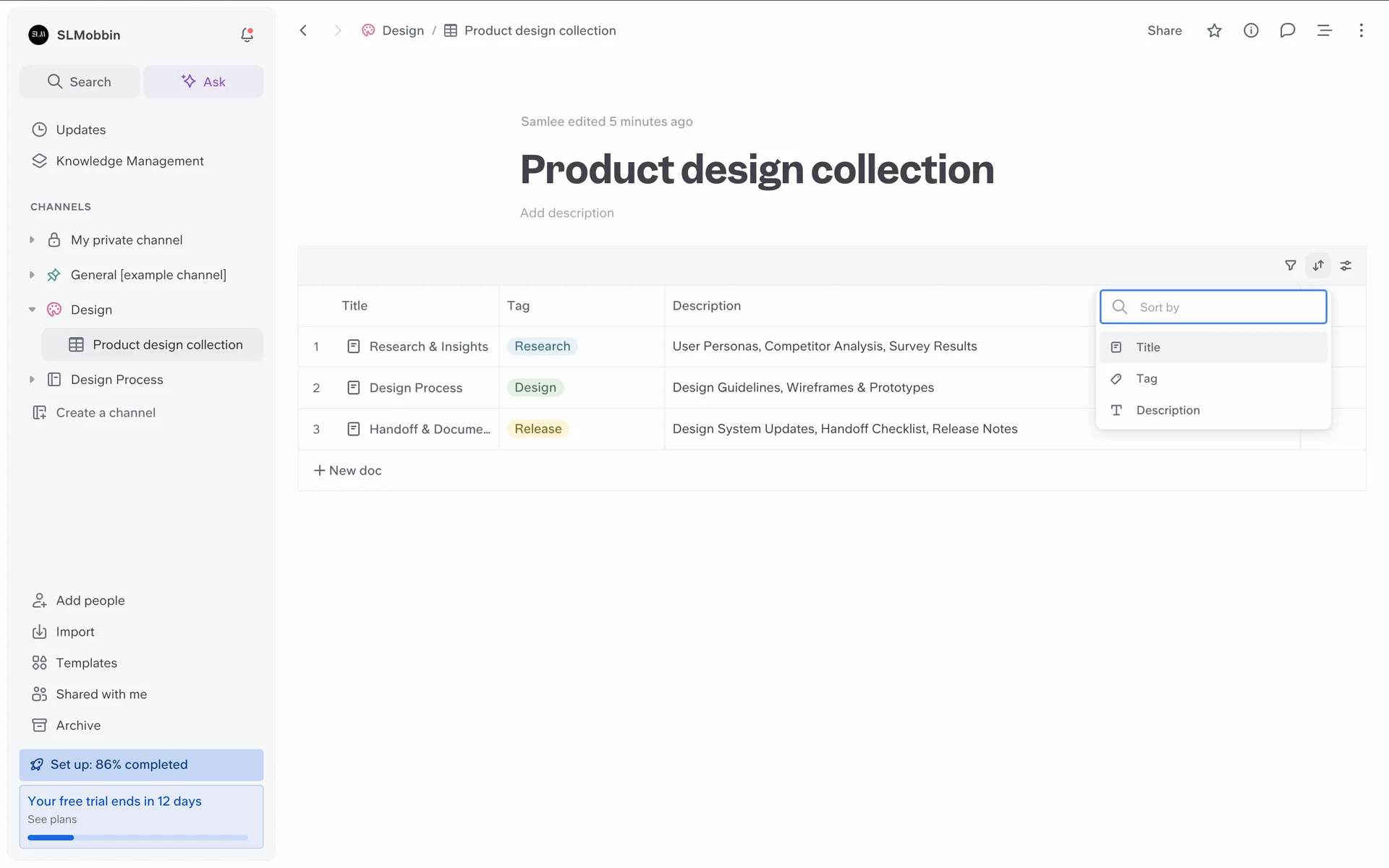Expand General example channel
The width and height of the screenshot is (1389, 868).
click(x=32, y=275)
